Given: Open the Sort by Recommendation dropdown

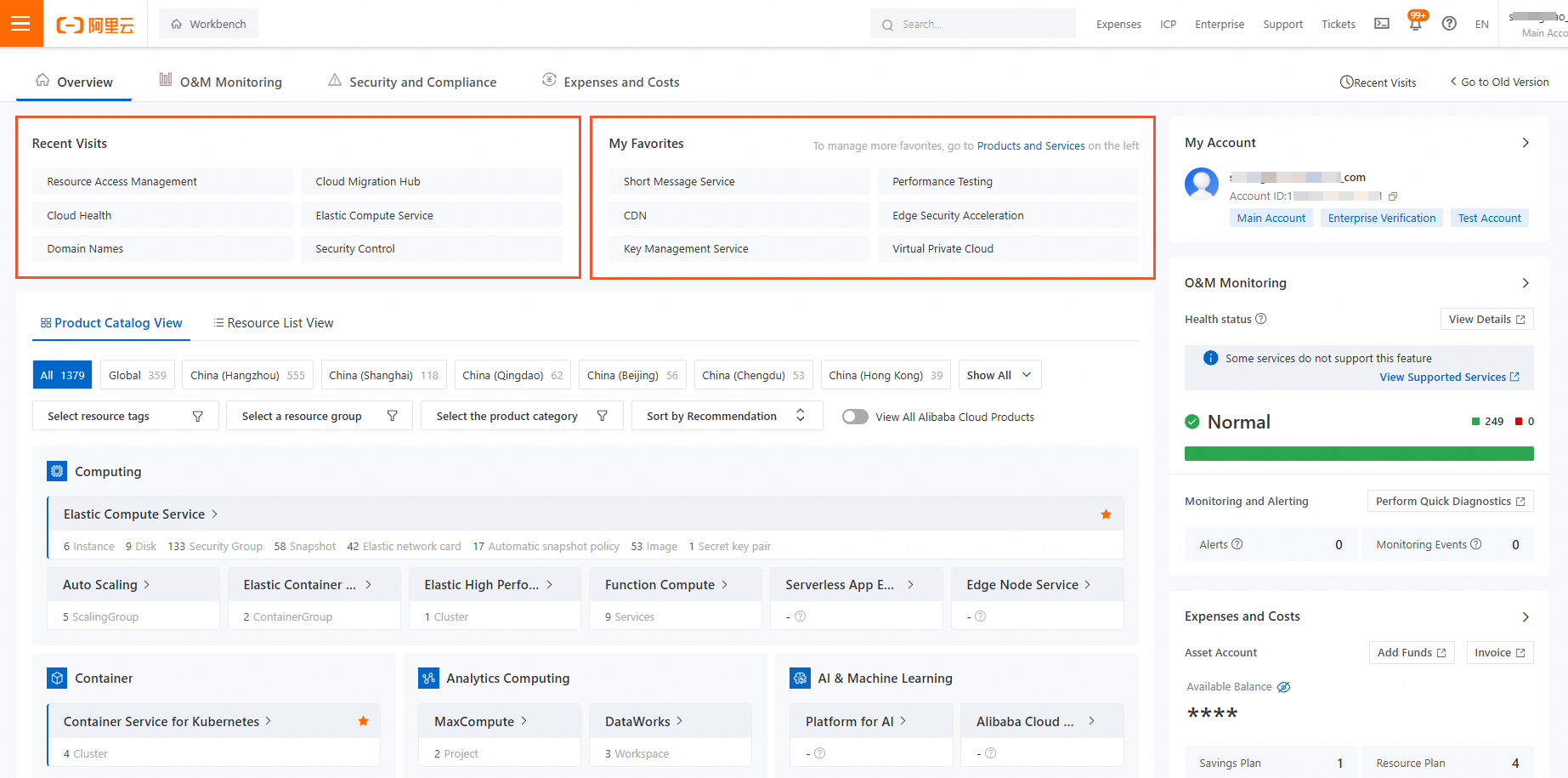Looking at the screenshot, I should point(727,416).
